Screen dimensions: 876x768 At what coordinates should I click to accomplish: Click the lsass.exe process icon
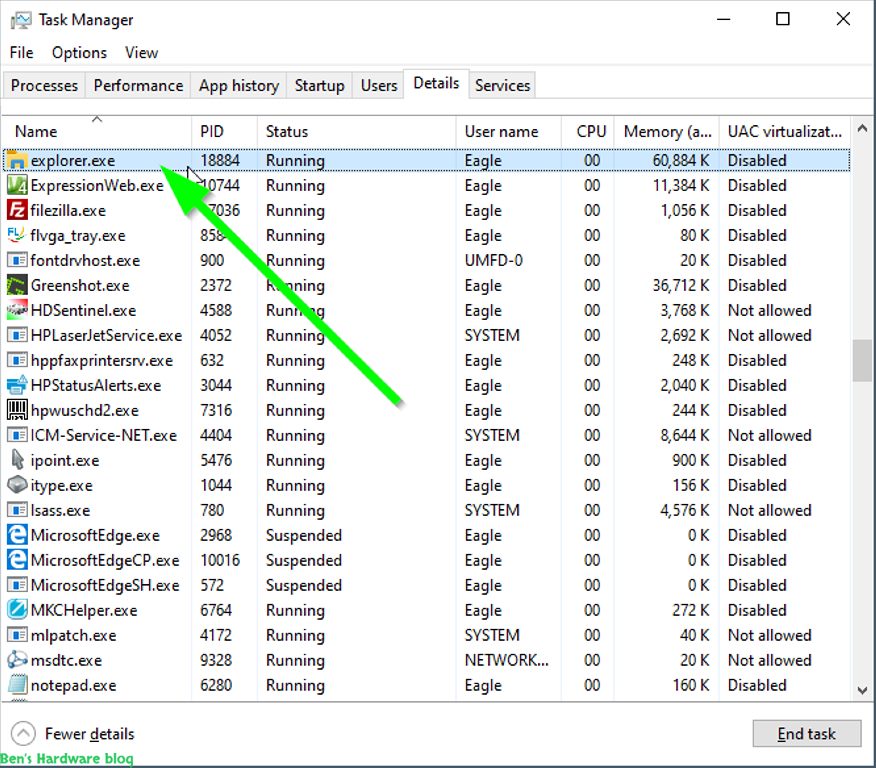17,510
